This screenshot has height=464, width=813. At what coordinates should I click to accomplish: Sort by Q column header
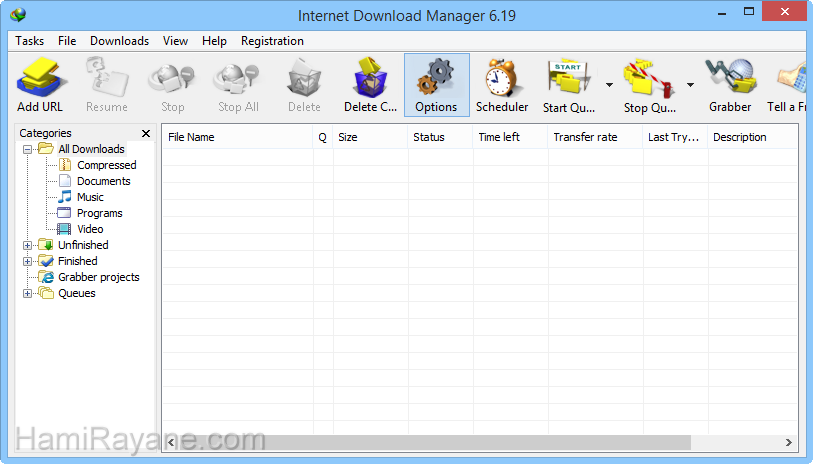(323, 137)
